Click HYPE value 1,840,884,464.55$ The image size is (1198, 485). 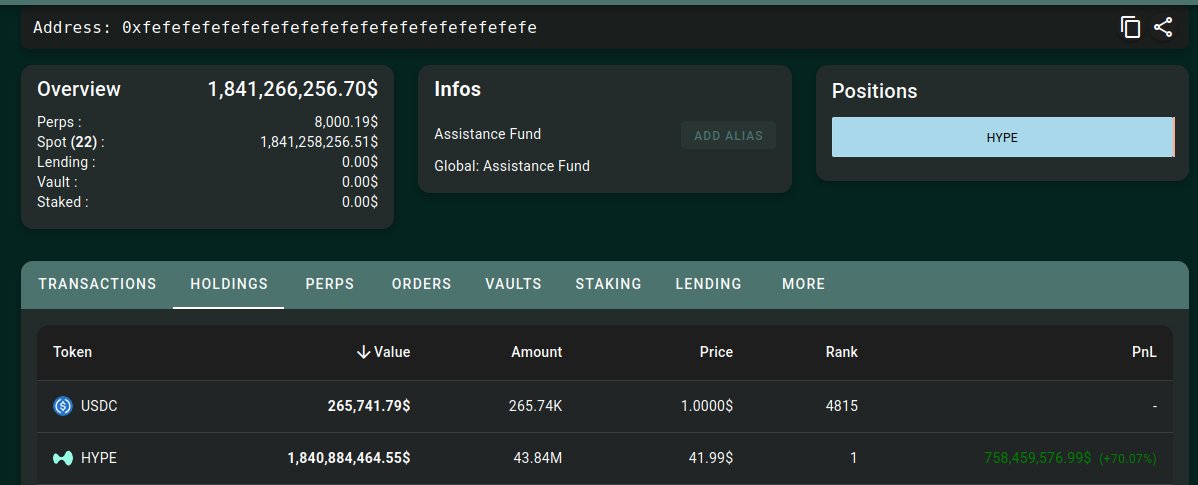click(x=349, y=458)
